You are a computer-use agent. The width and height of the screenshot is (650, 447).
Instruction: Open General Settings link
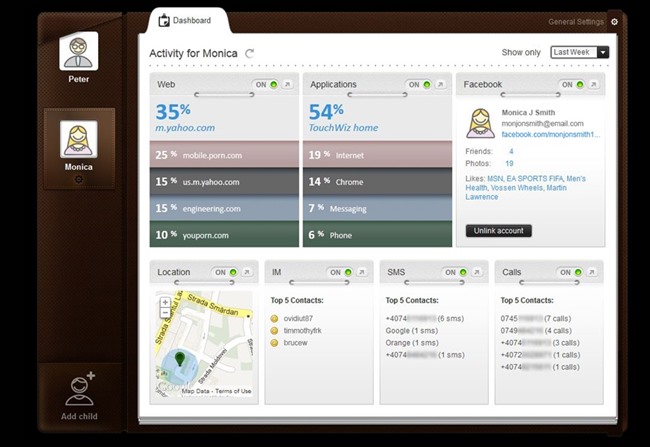point(576,22)
